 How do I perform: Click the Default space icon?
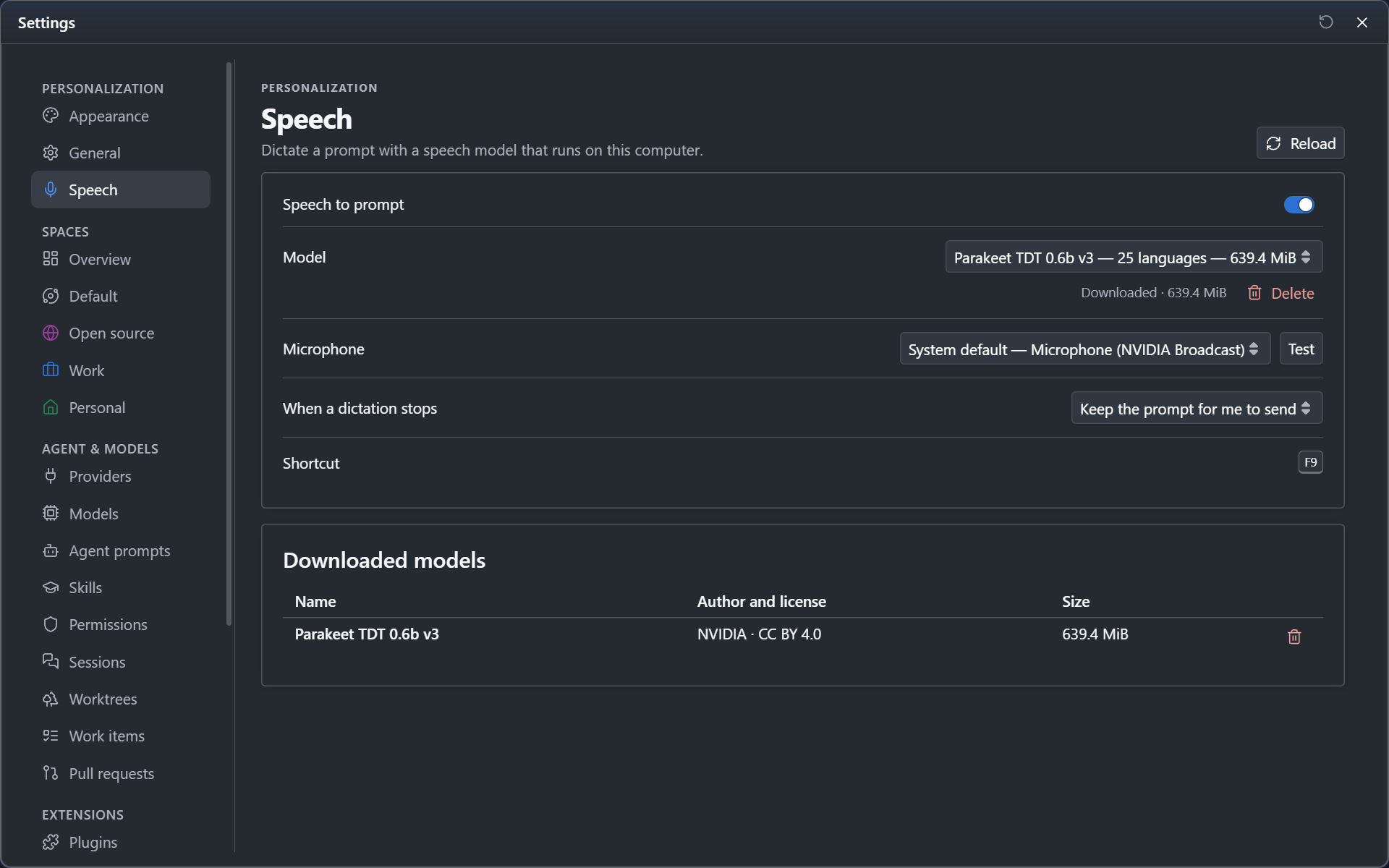(51, 296)
